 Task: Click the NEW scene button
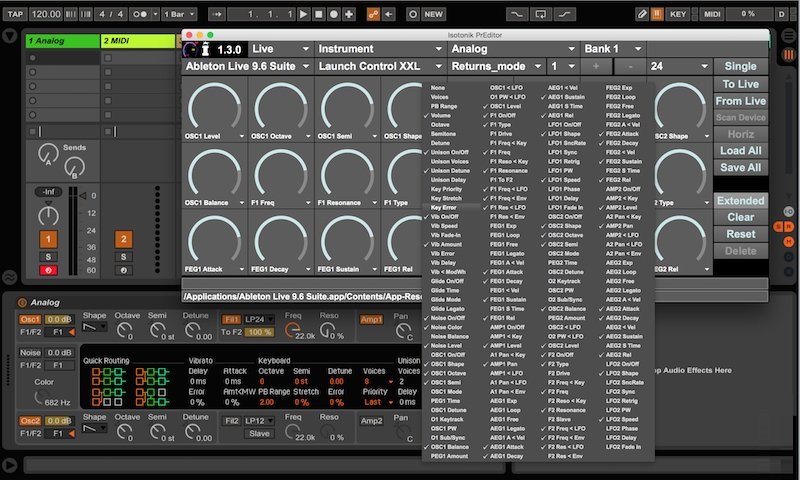[x=434, y=14]
